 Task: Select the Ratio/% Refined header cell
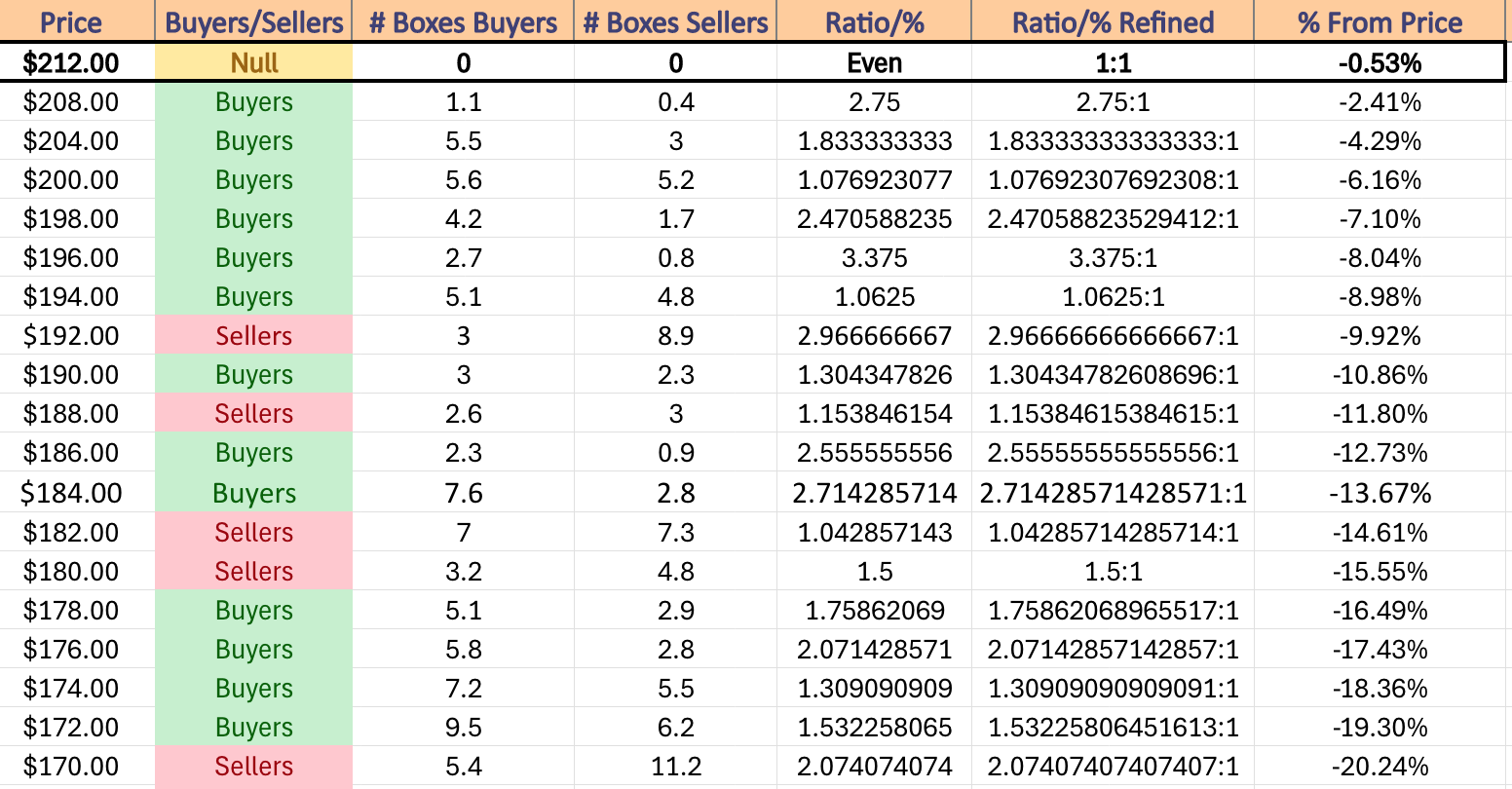(x=1114, y=21)
